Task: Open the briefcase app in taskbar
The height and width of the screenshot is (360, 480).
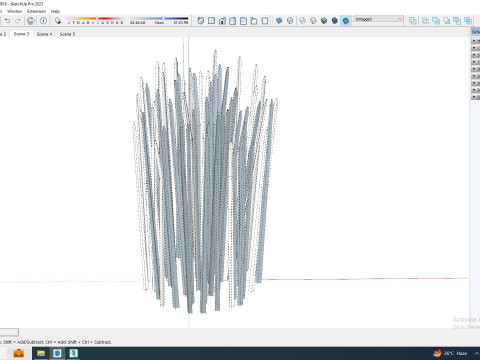Action: 19,353
